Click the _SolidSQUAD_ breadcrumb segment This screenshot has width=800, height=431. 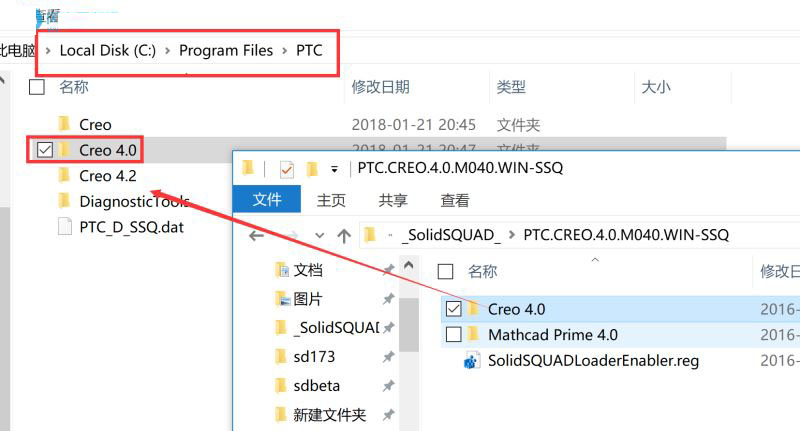[x=451, y=235]
